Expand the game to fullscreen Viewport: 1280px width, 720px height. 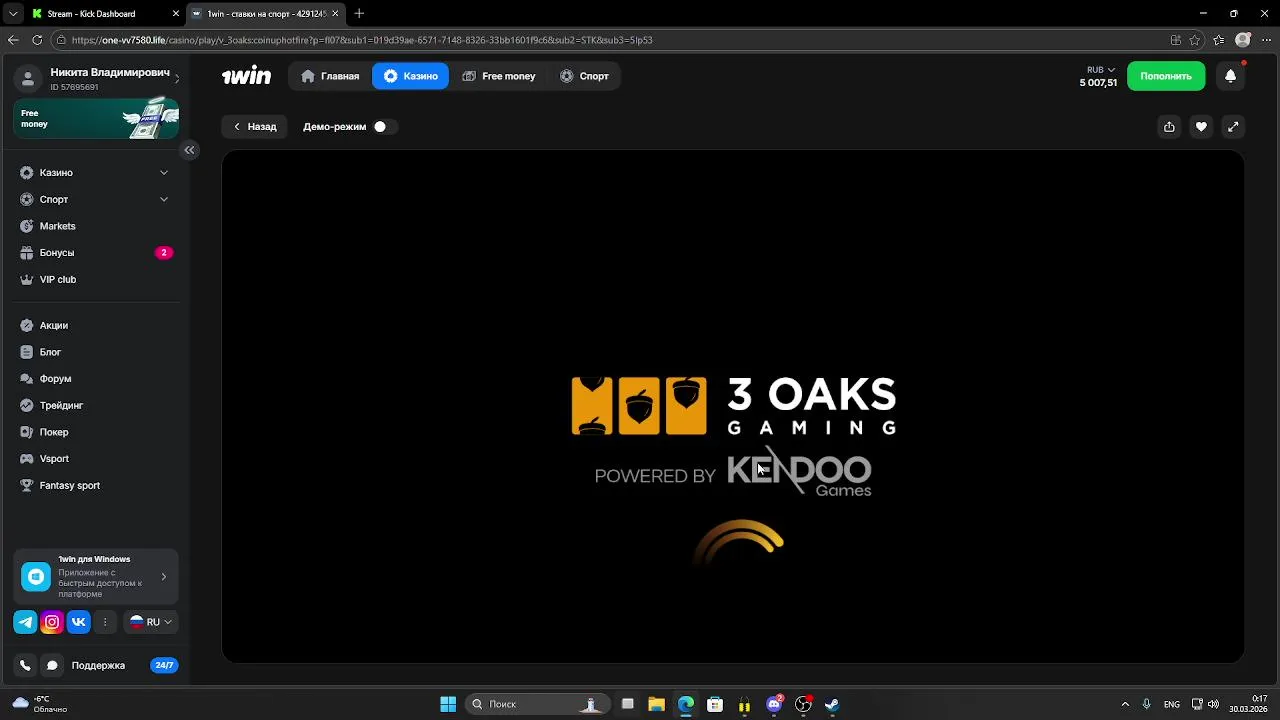click(1233, 127)
